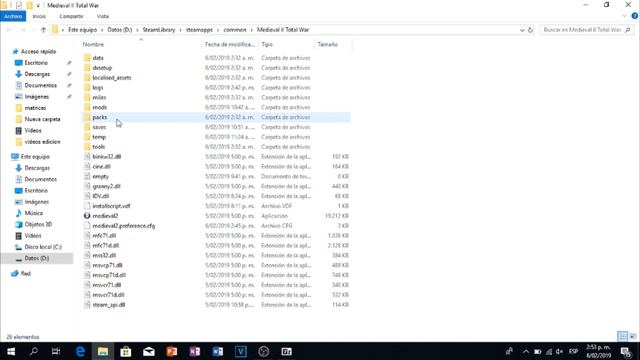Image resolution: width=640 pixels, height=360 pixels.
Task: Select the mss32.dll file
Action: [104, 256]
